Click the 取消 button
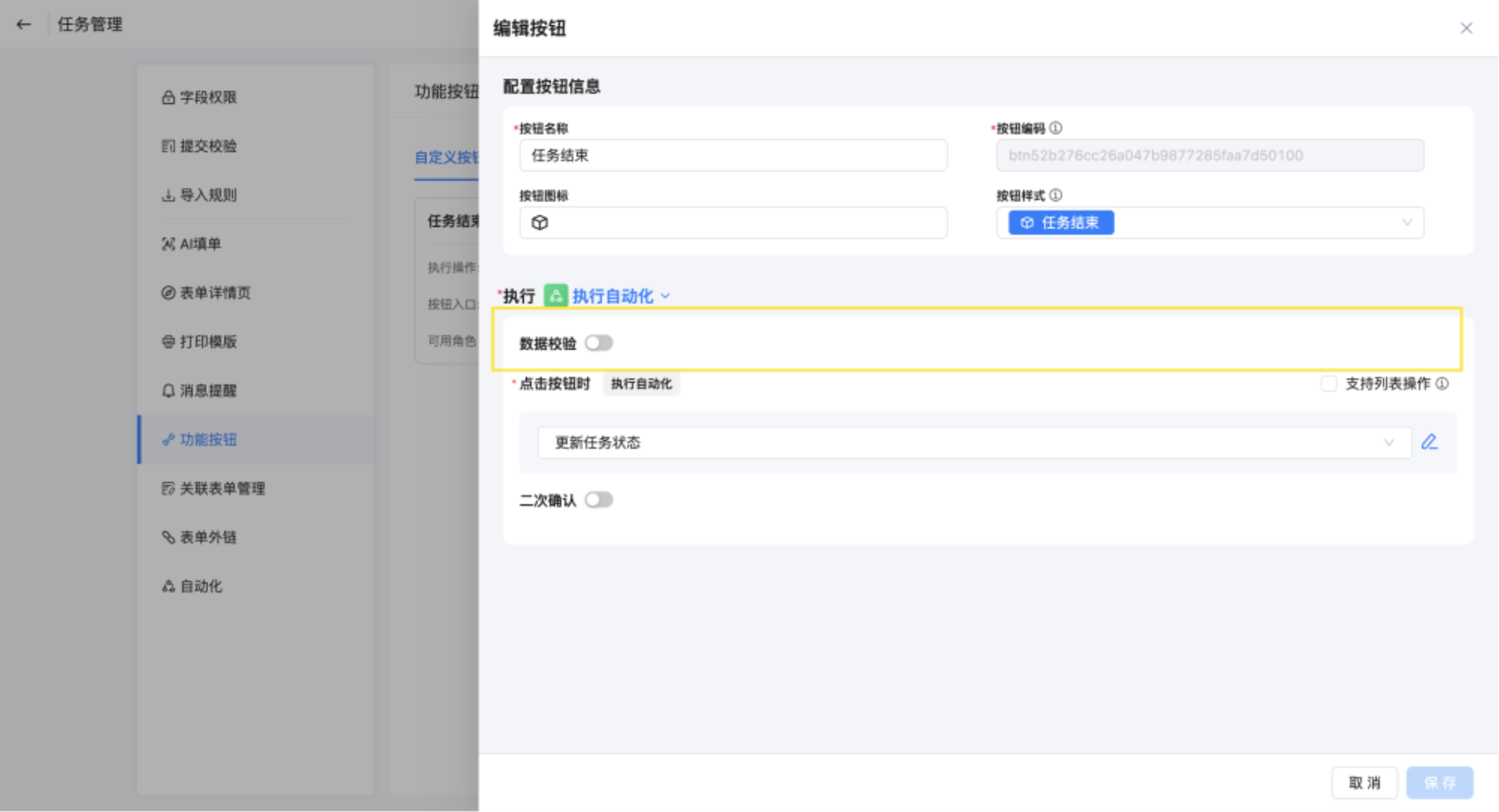Image resolution: width=1499 pixels, height=812 pixels. click(1364, 783)
